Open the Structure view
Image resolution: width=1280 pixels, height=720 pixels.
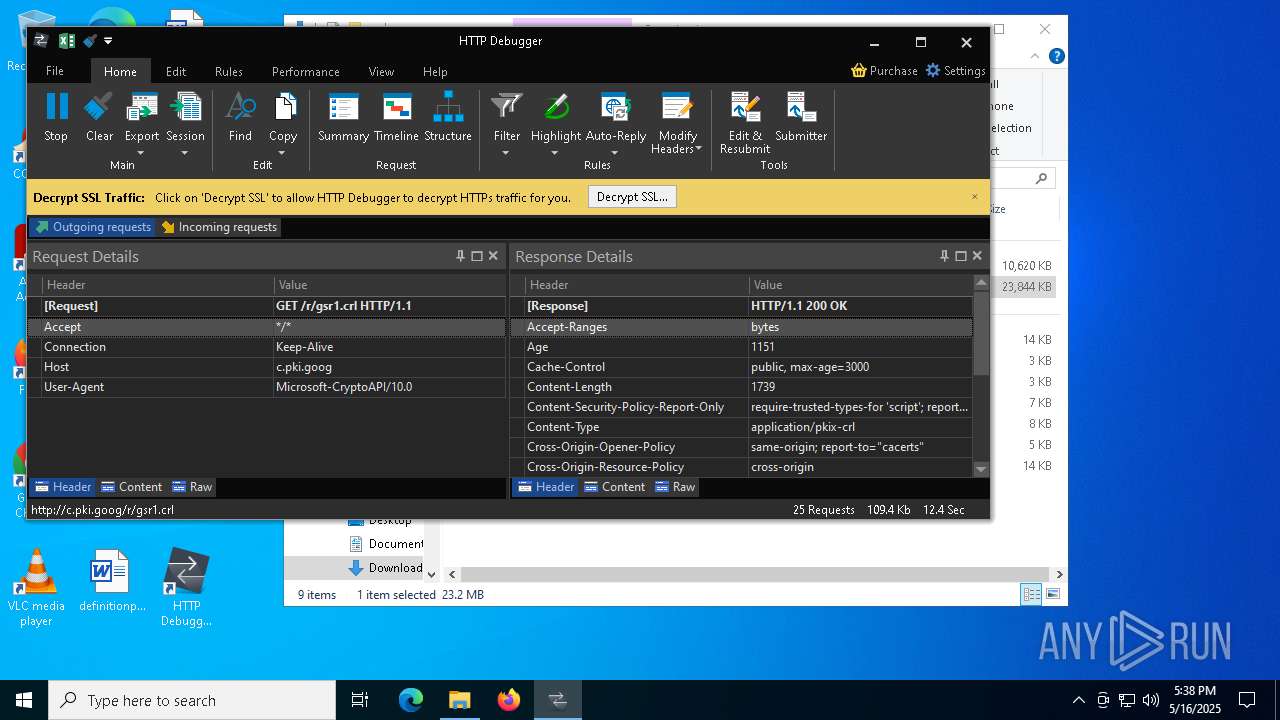448,106
